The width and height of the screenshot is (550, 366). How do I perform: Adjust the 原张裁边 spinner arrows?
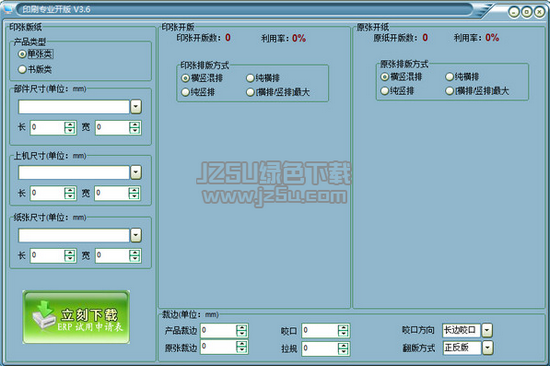(242, 347)
